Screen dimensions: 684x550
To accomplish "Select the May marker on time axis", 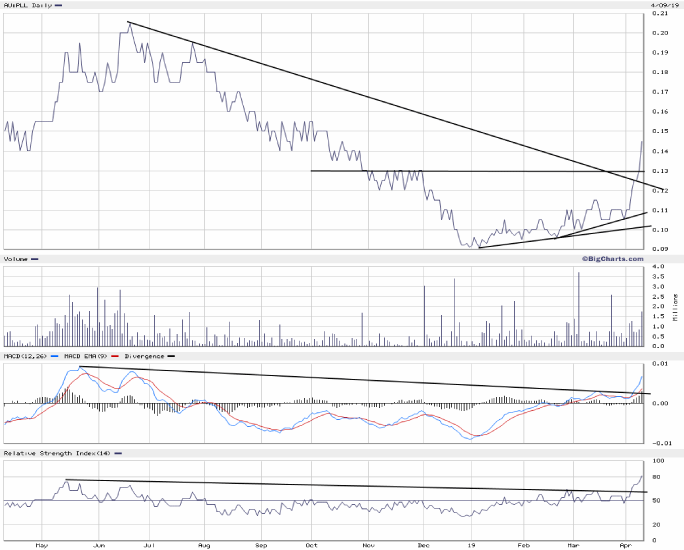I will point(41,545).
